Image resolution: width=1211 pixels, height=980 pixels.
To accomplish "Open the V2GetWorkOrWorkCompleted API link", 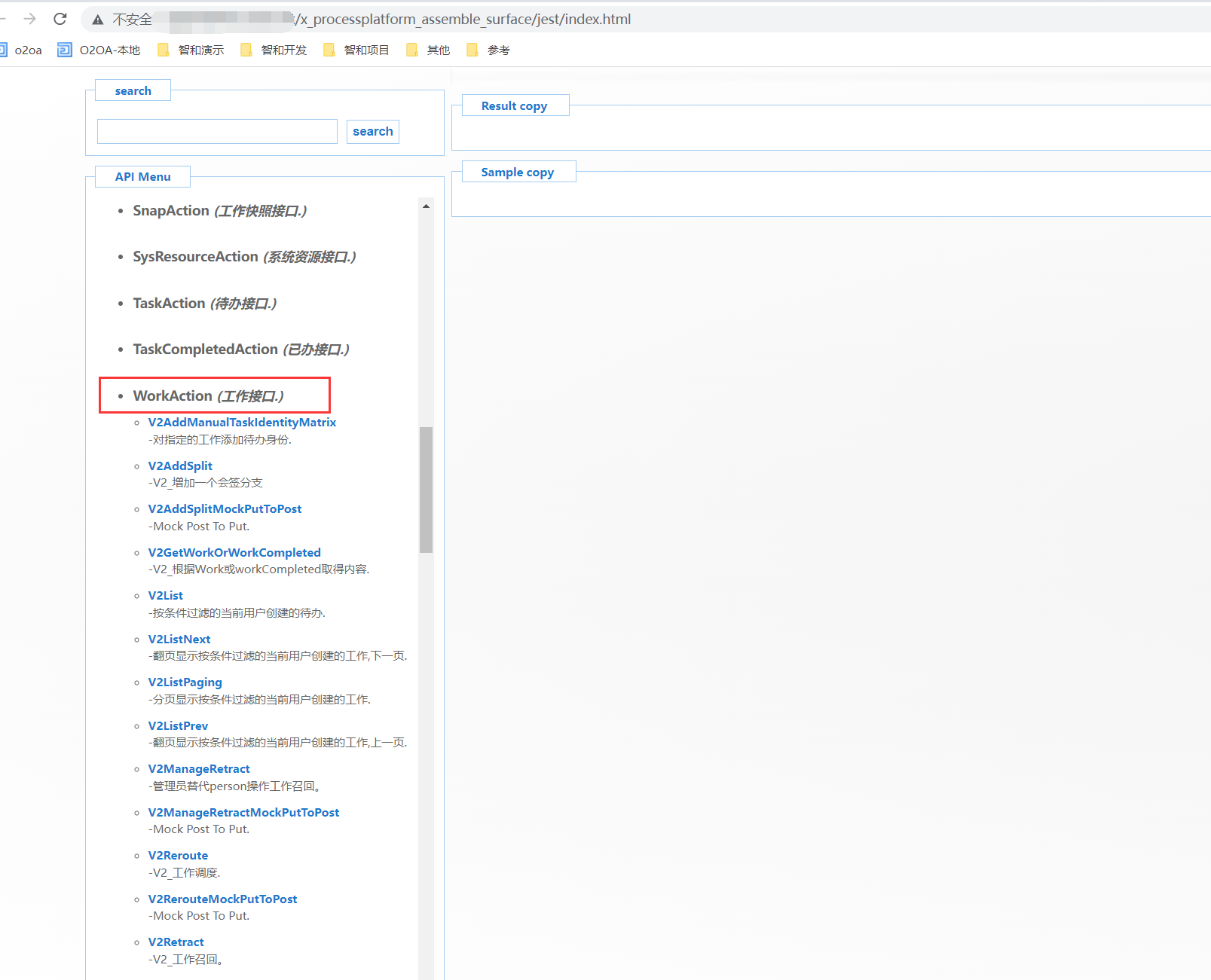I will point(234,553).
